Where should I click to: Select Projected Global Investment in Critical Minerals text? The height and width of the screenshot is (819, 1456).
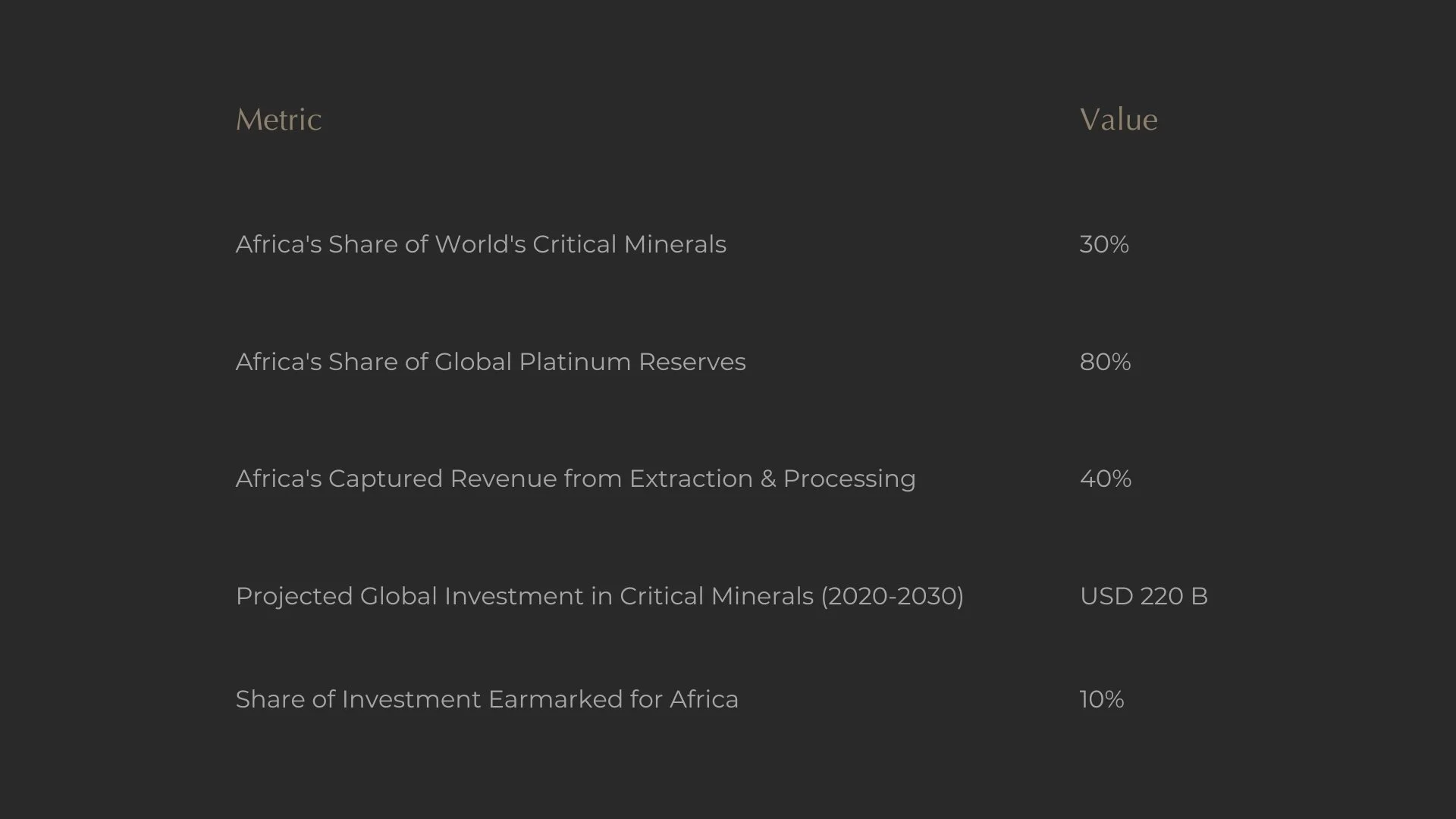click(525, 596)
